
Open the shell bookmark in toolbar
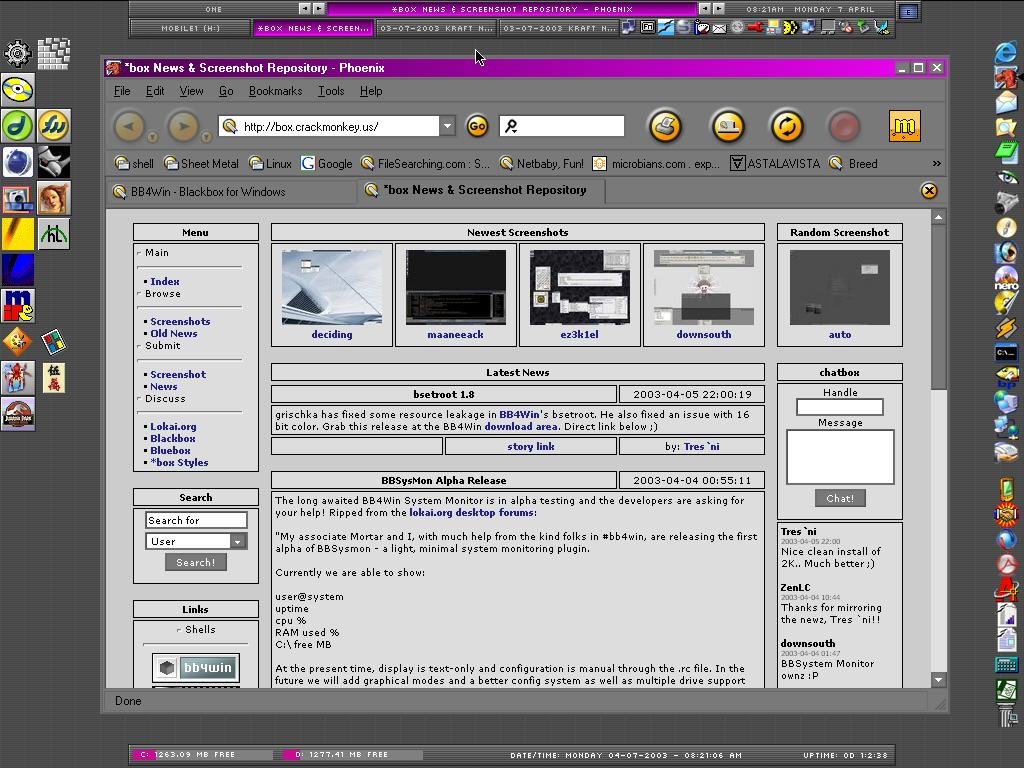[134, 163]
